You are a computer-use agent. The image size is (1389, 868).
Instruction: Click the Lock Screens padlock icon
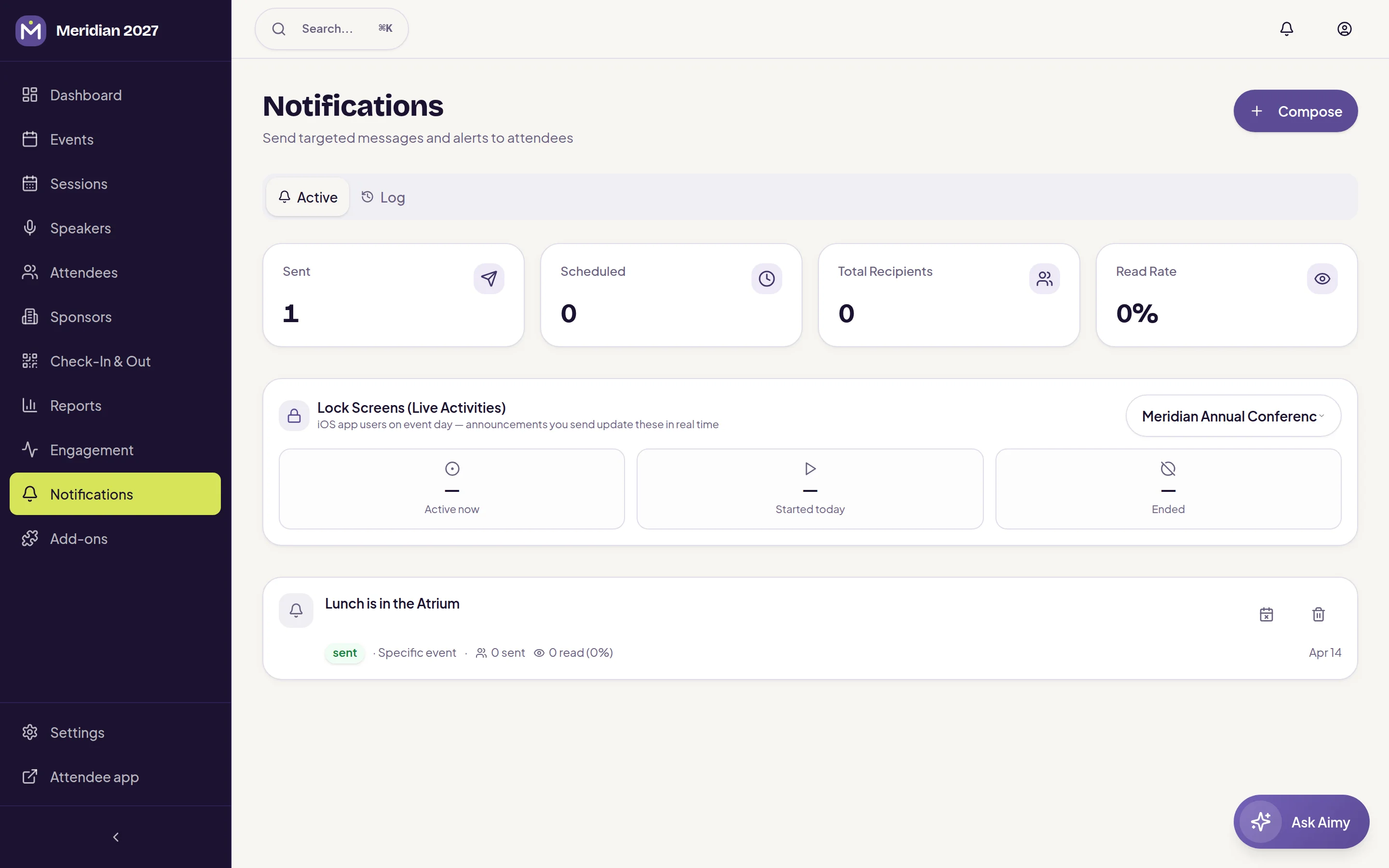click(x=294, y=416)
